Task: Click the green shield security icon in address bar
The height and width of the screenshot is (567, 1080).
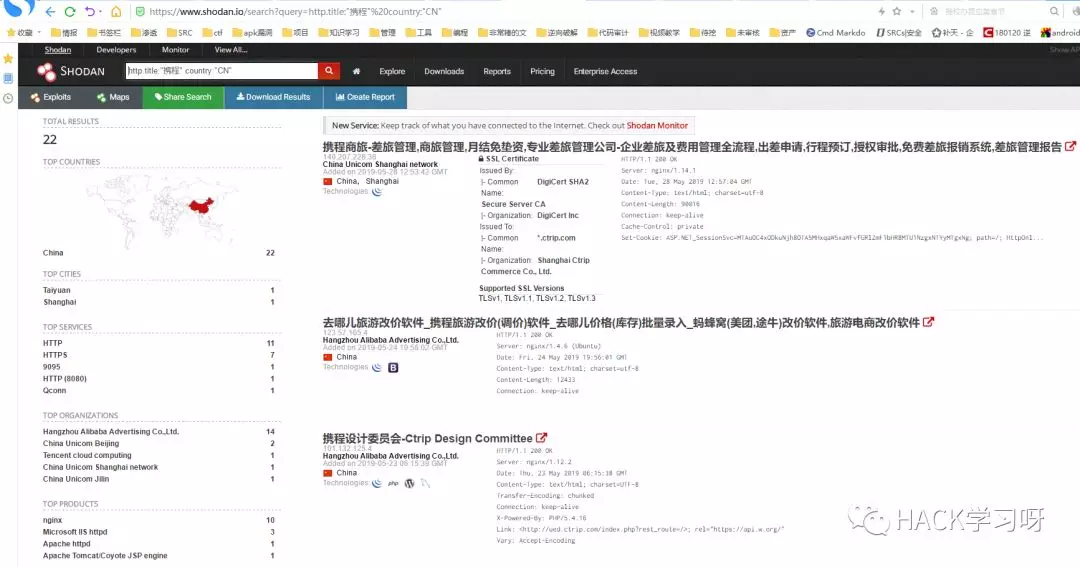Action: pos(140,12)
